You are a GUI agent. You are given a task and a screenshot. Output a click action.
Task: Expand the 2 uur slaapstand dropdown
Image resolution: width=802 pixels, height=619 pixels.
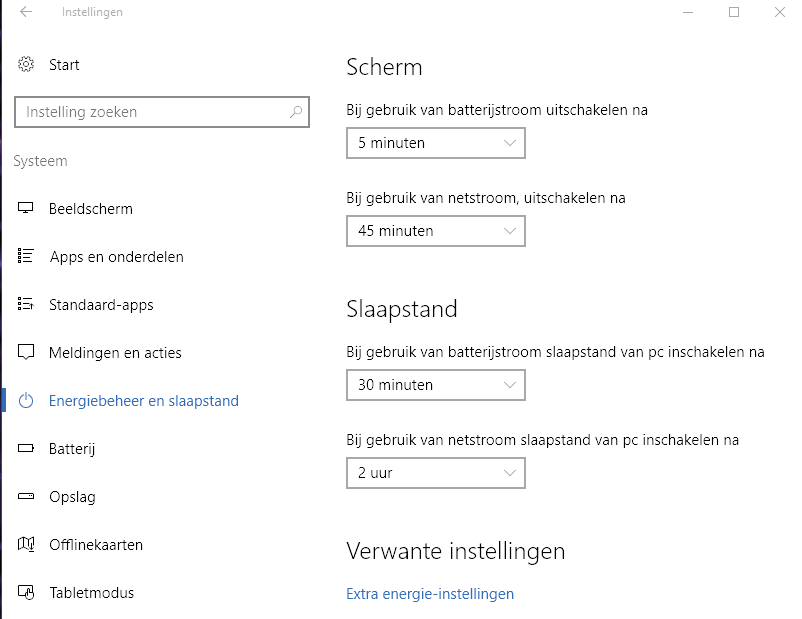coord(435,473)
